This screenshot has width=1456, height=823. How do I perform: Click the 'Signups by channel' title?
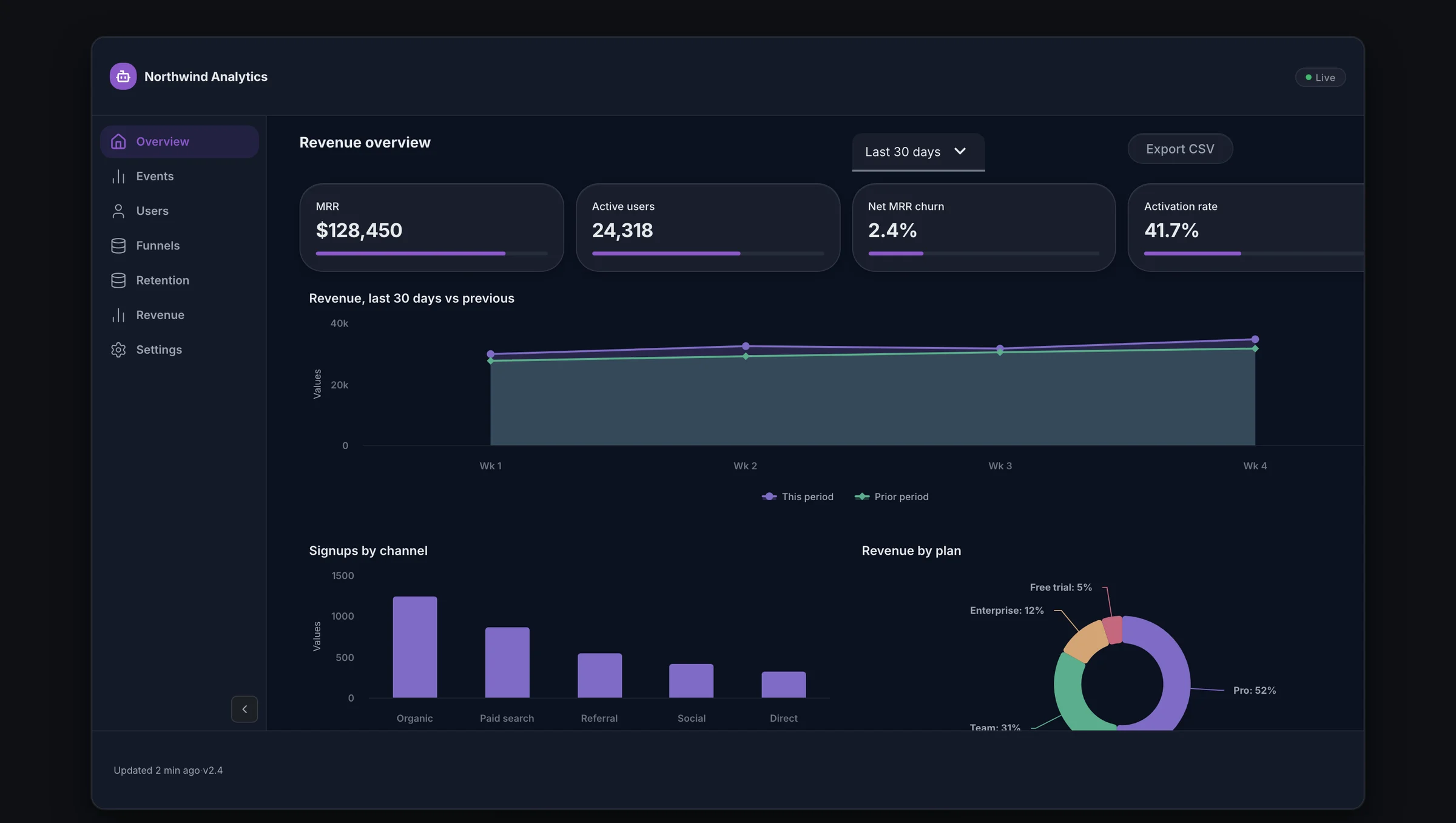368,550
